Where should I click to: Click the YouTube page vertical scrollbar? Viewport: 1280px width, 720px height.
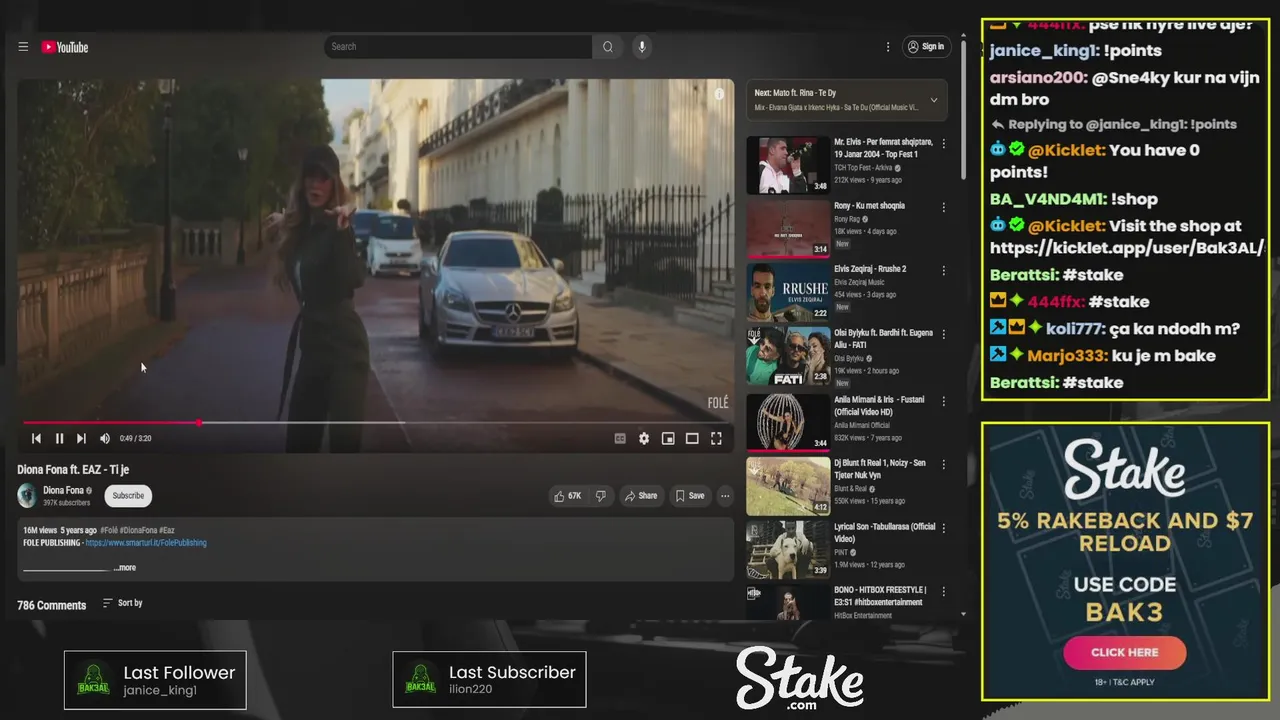[963, 110]
